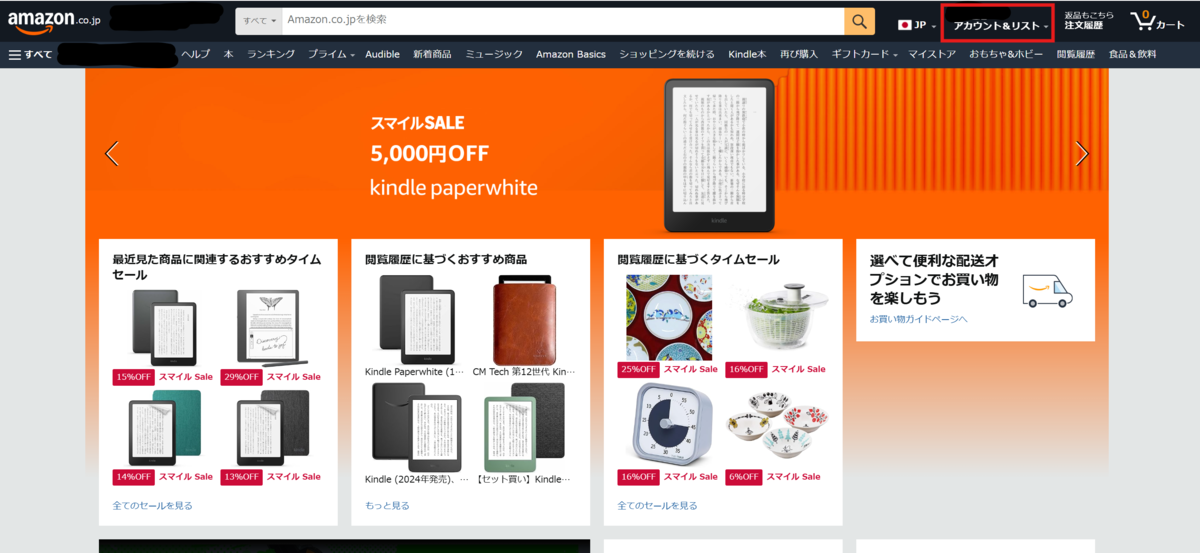Viewport: 1200px width, 553px height.
Task: Focus the Amazon.co.jp search field
Action: click(562, 20)
